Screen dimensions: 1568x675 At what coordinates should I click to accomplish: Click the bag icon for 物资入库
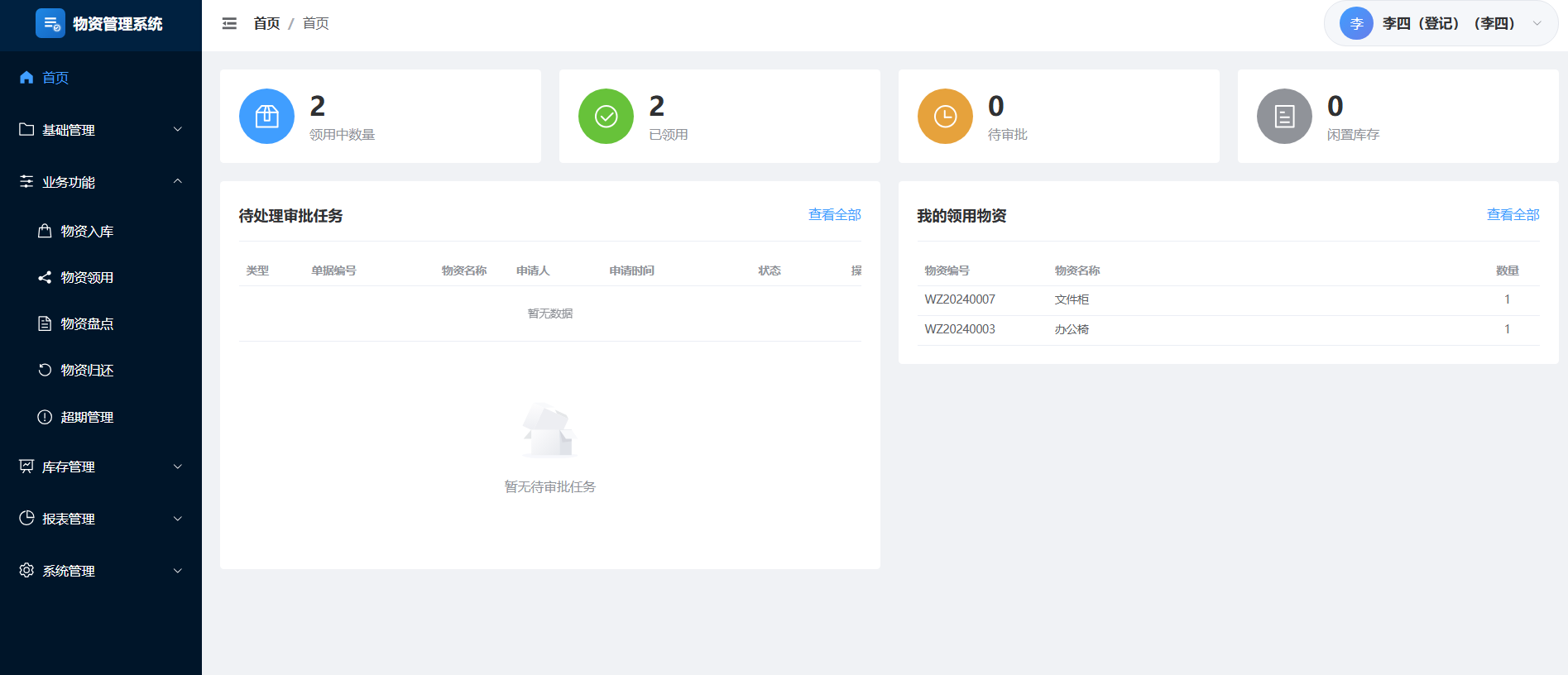(x=45, y=231)
